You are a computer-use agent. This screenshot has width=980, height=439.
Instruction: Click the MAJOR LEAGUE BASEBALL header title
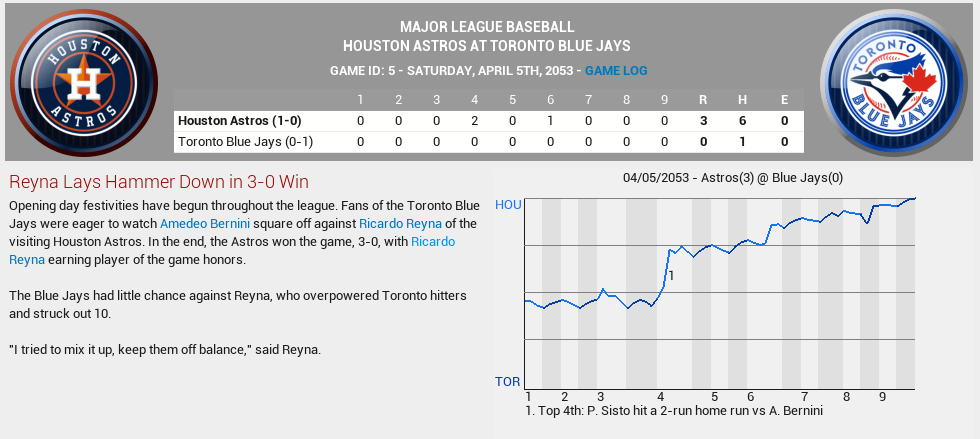click(x=487, y=27)
